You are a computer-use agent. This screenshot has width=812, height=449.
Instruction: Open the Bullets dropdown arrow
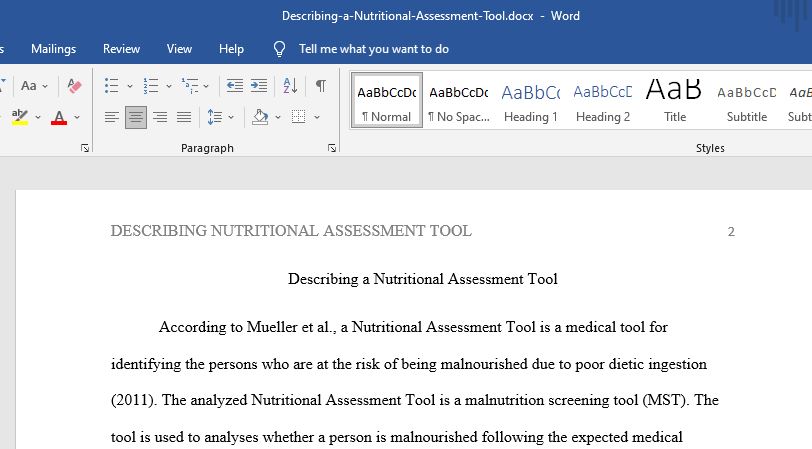(x=130, y=86)
